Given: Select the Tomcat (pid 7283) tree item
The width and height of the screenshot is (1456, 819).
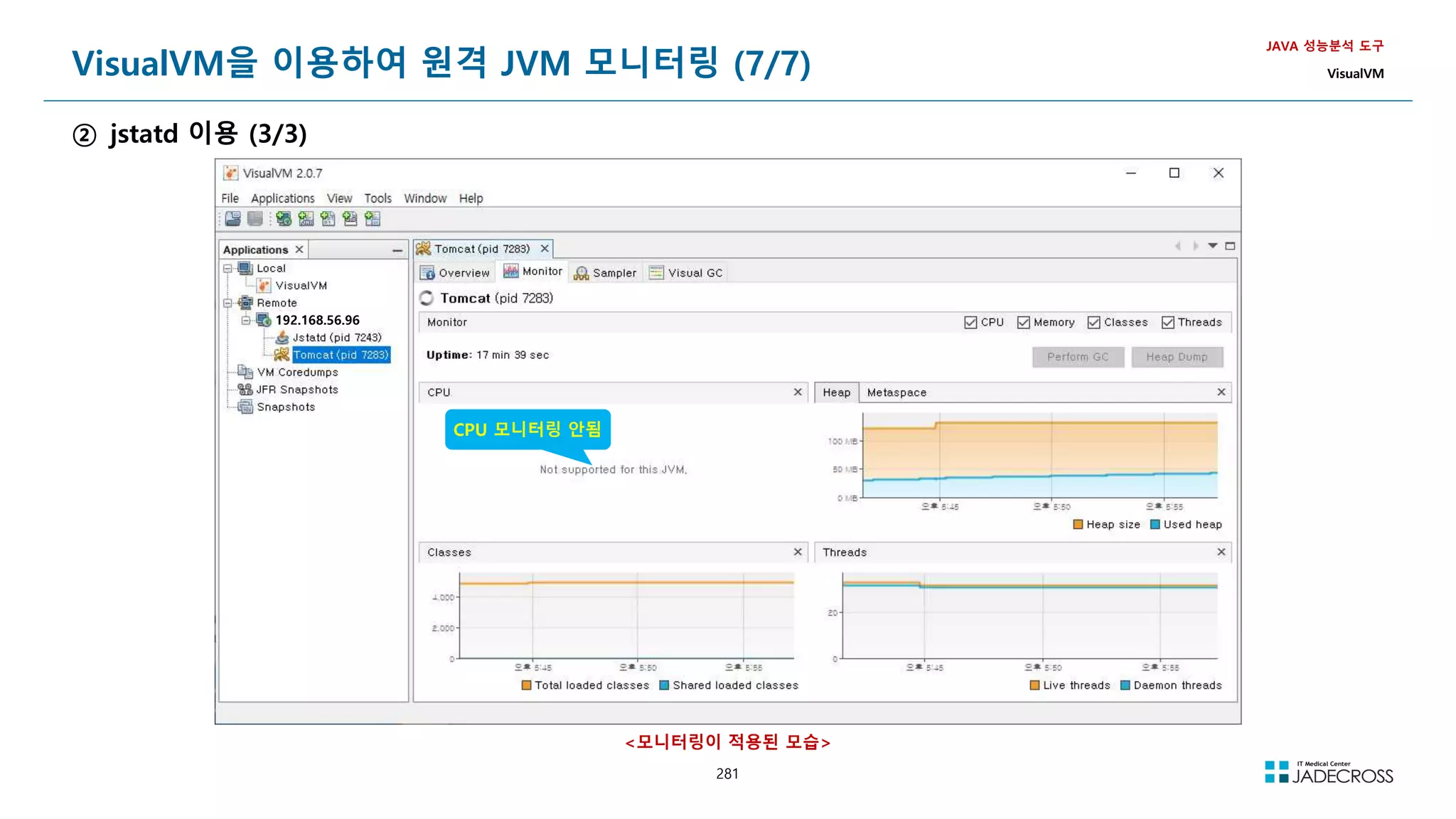Looking at the screenshot, I should point(341,355).
